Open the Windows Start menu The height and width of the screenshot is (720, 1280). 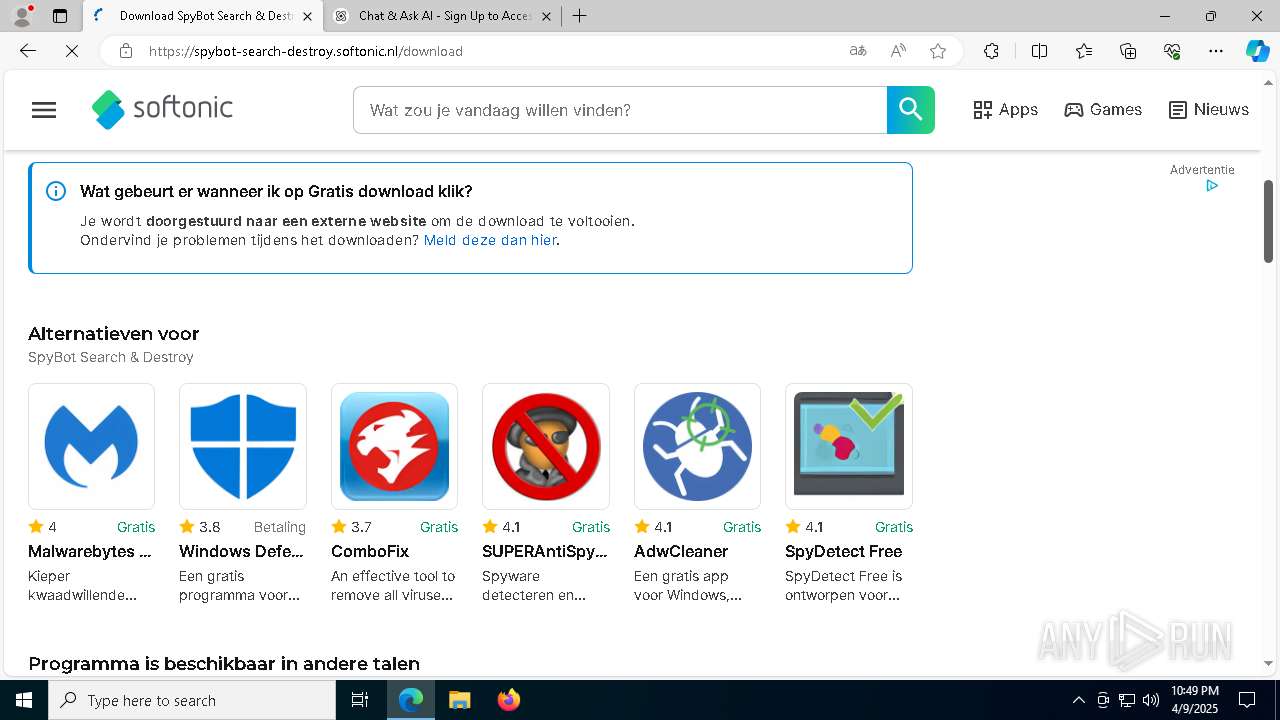point(24,700)
